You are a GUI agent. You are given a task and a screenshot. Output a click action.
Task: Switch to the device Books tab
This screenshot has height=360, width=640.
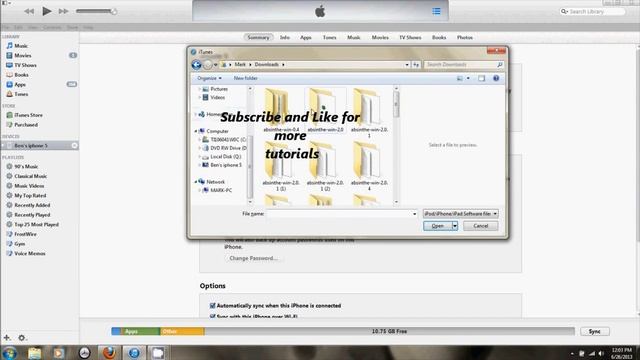[439, 38]
